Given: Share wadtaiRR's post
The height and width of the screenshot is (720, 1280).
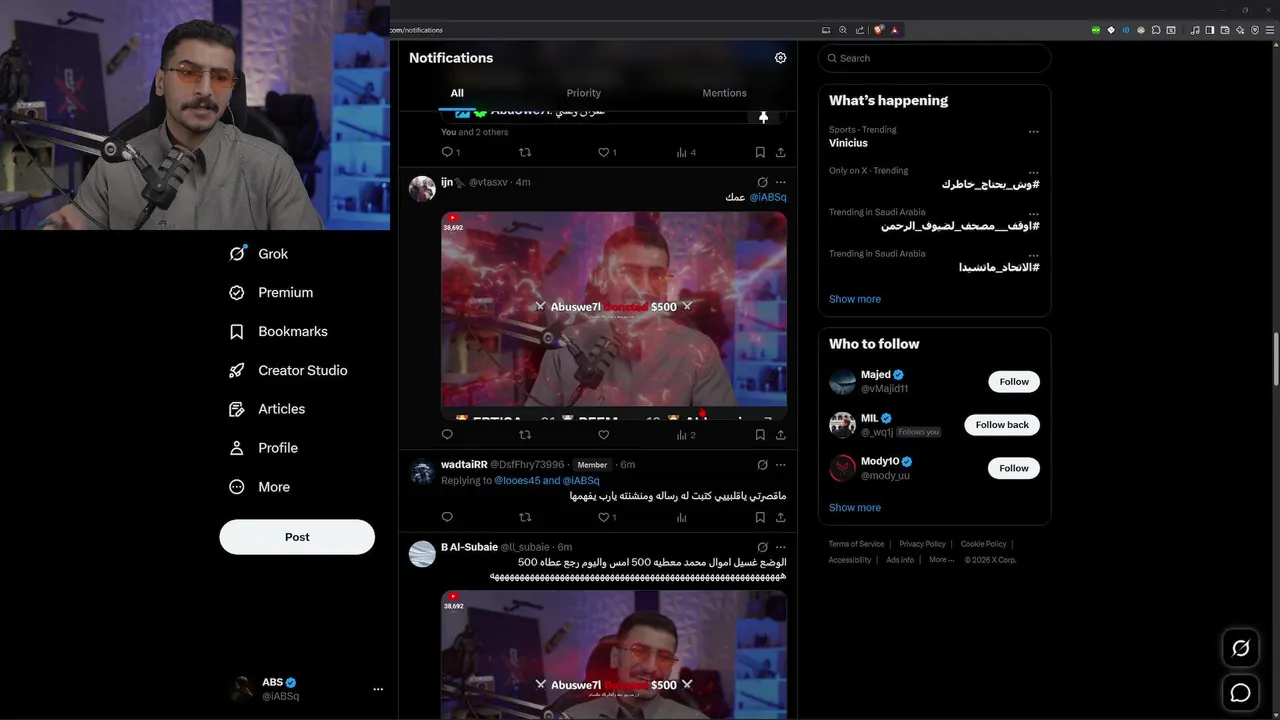Looking at the screenshot, I should [x=780, y=517].
